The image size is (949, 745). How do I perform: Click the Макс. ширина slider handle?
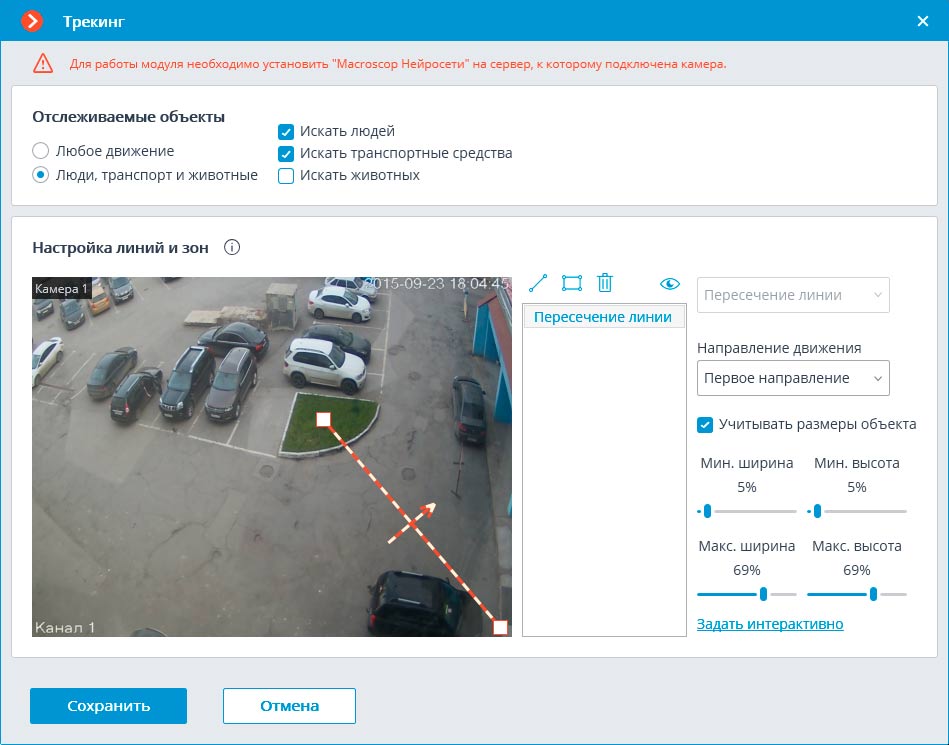pyautogui.click(x=763, y=594)
